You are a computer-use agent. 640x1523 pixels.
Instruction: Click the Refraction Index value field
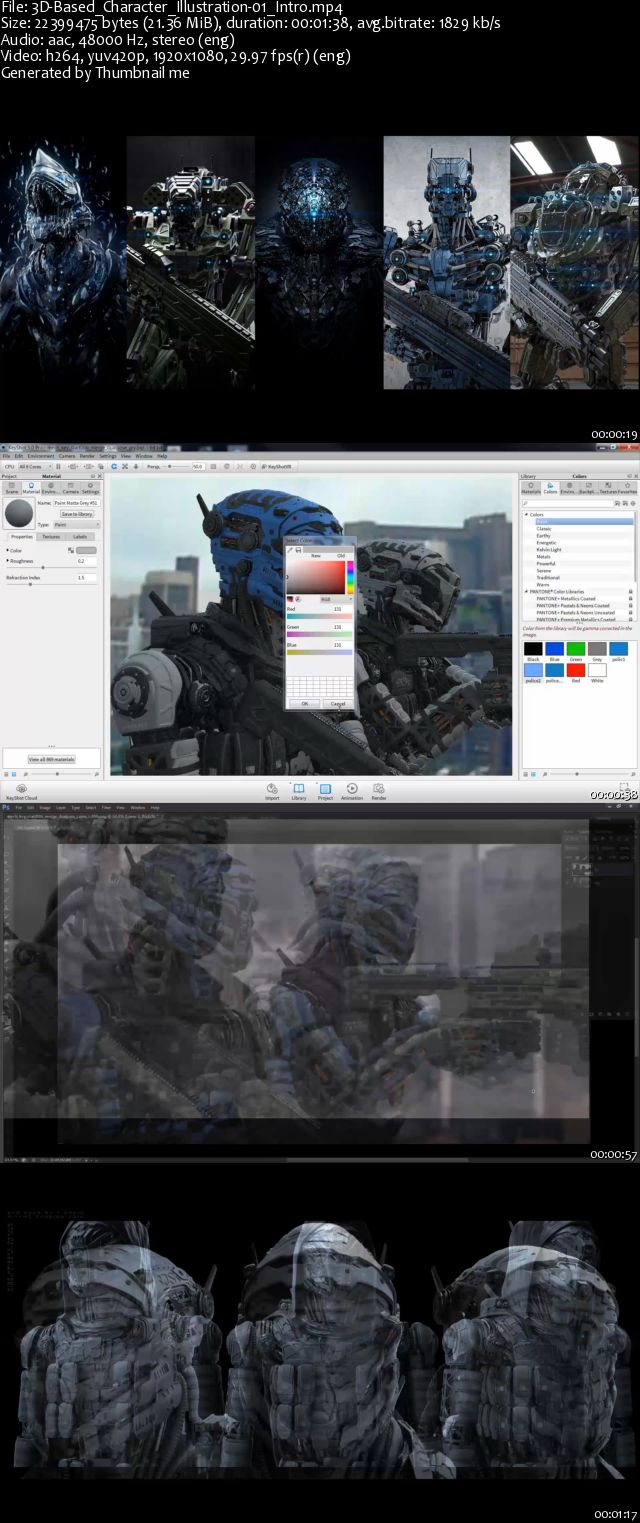[87, 577]
